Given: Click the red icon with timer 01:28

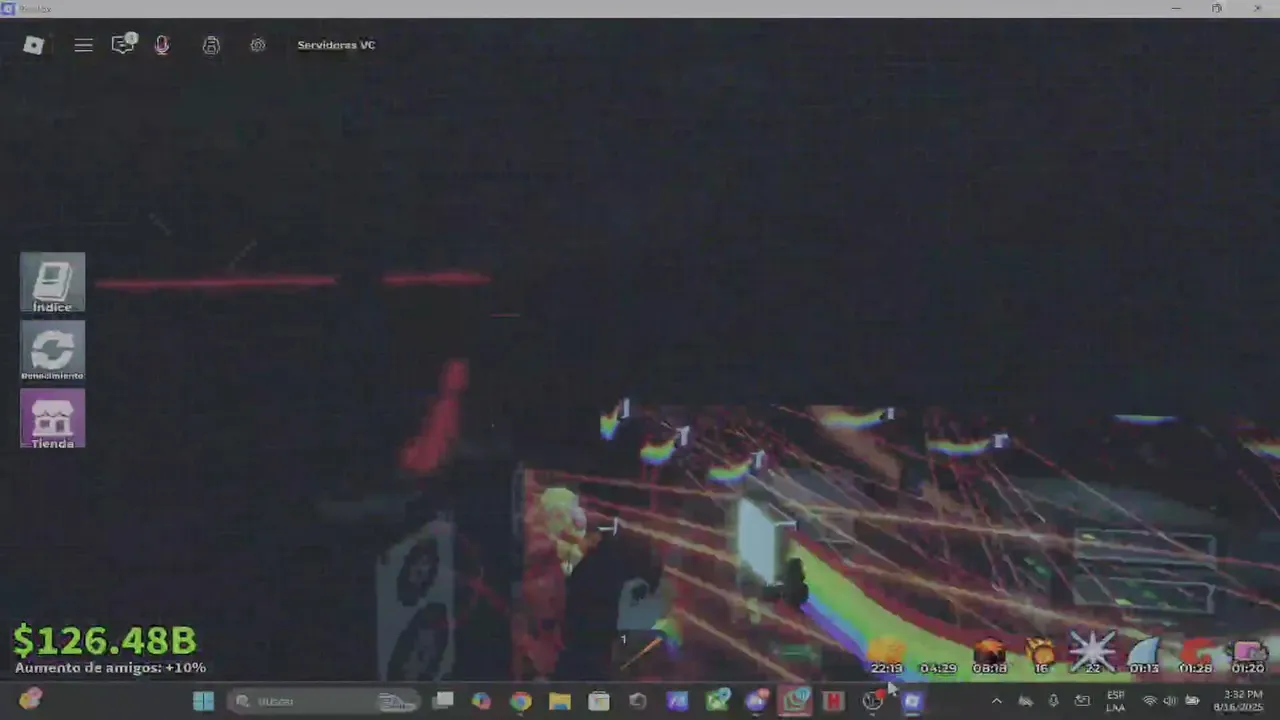Looking at the screenshot, I should point(1196,658).
